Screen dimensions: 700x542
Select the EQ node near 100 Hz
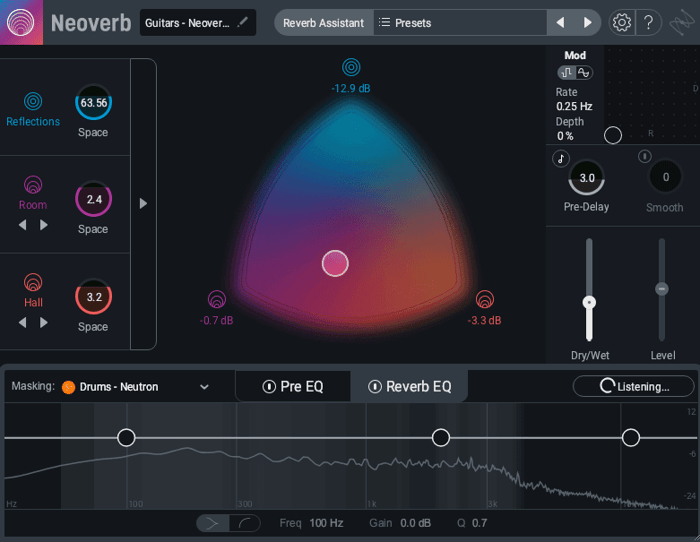click(x=126, y=438)
